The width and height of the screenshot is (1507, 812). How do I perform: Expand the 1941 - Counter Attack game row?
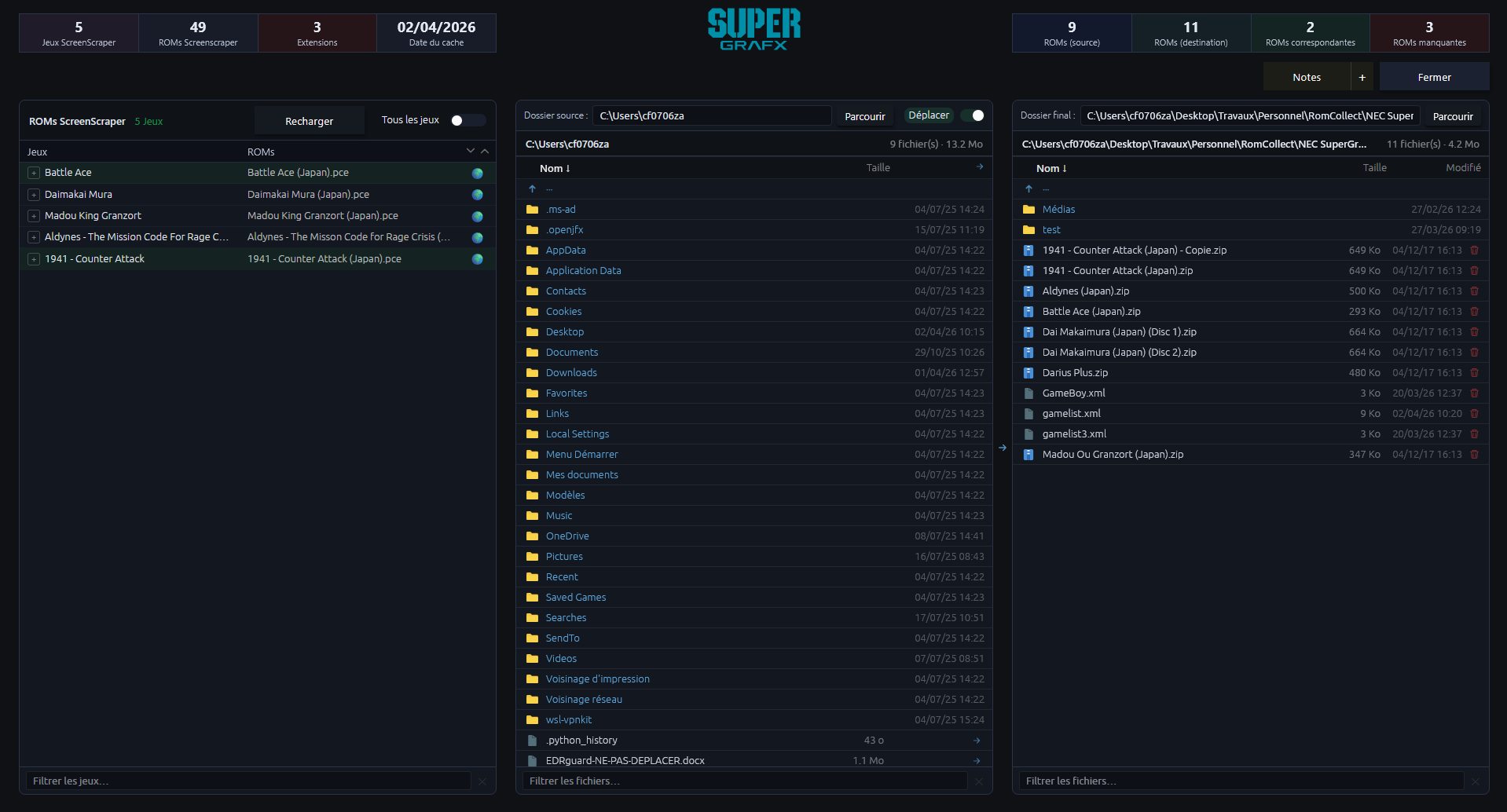(x=34, y=259)
